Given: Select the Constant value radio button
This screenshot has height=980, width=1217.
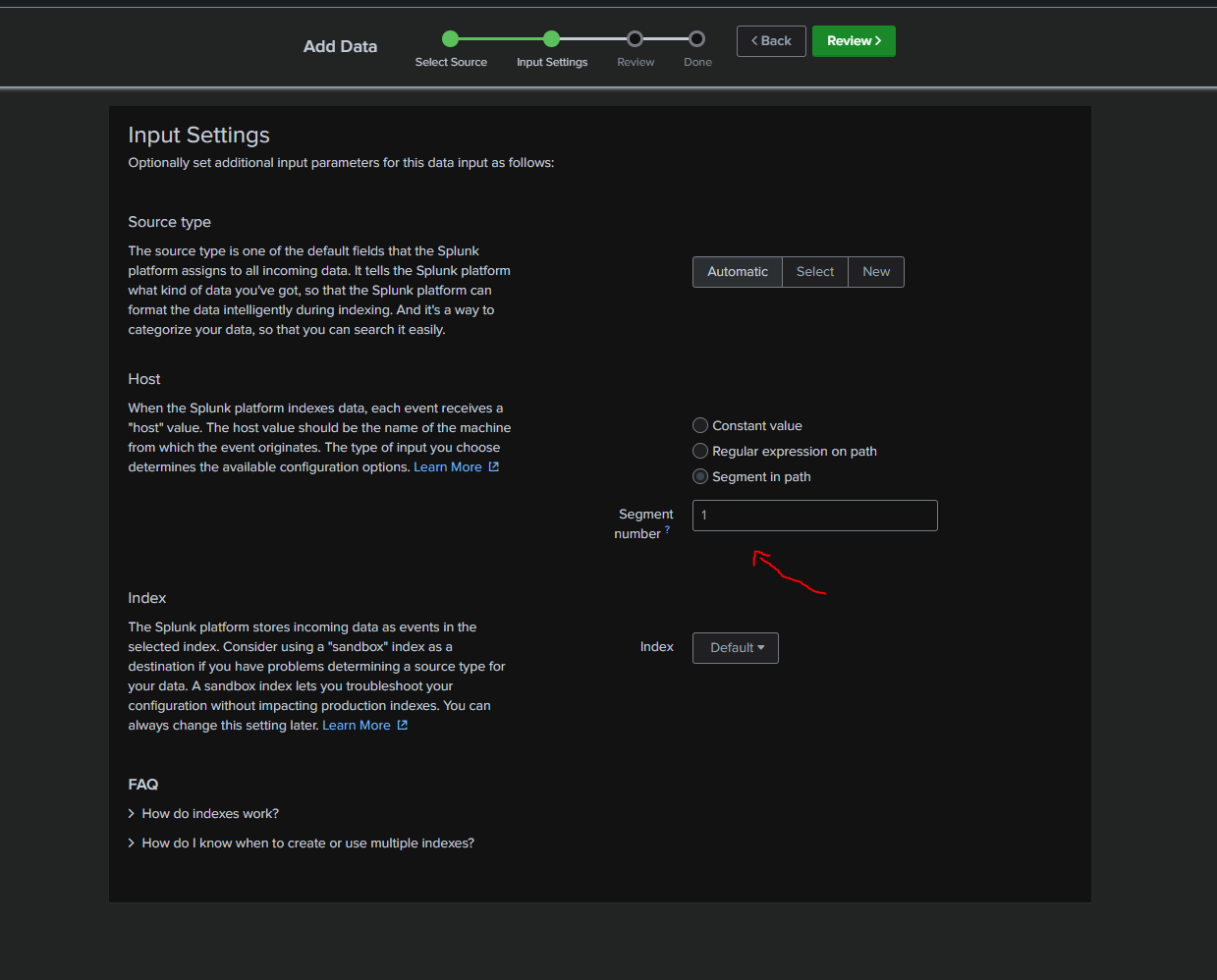Looking at the screenshot, I should pyautogui.click(x=700, y=425).
